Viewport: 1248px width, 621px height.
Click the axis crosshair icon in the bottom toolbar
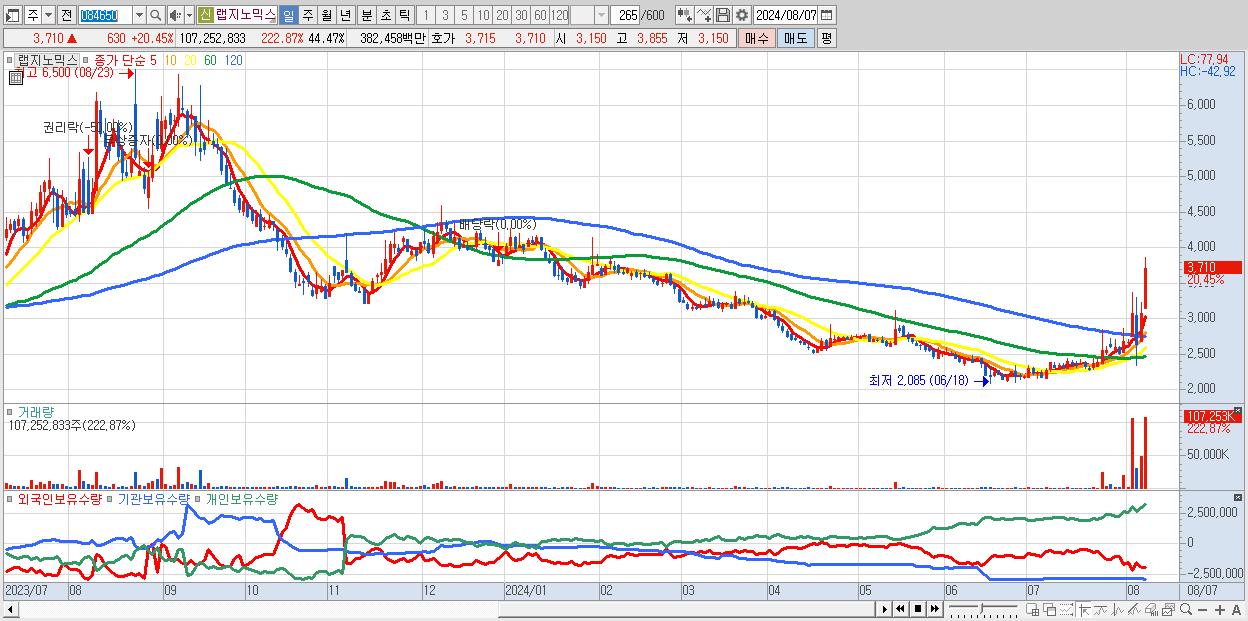click(x=1084, y=609)
